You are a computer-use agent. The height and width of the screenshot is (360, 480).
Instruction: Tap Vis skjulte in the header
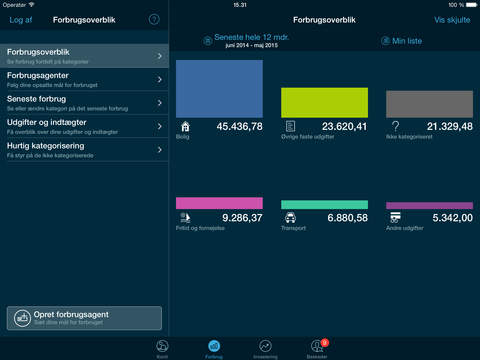tap(452, 20)
